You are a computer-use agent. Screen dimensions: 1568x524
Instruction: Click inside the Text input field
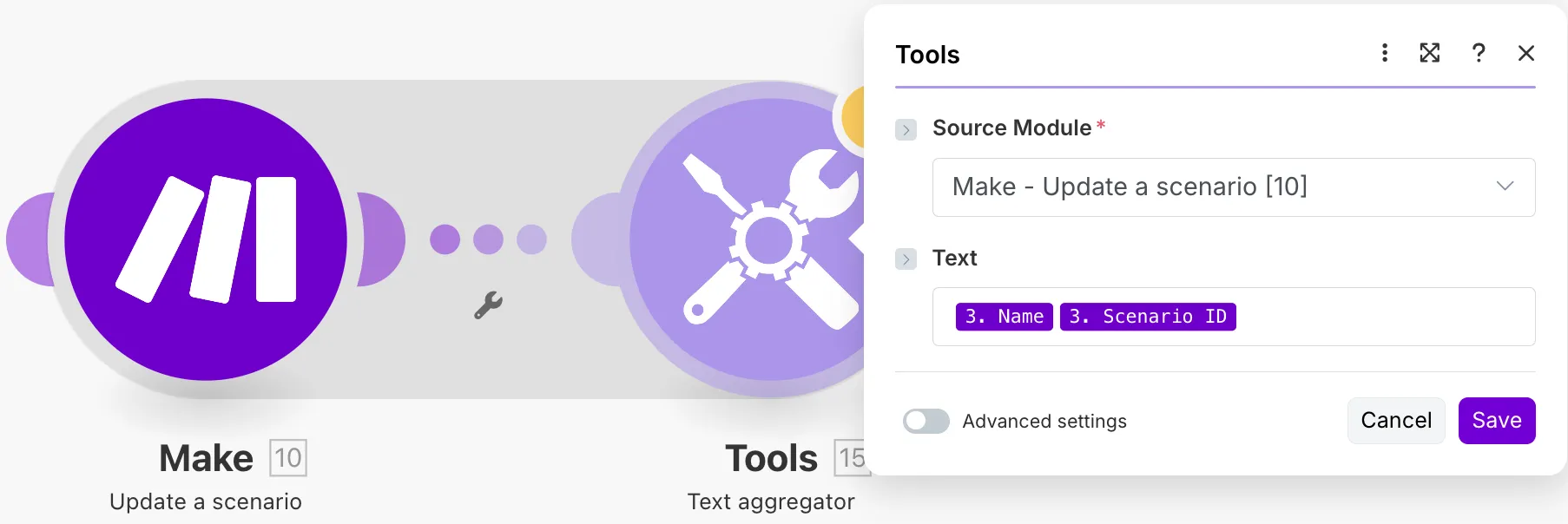(1234, 317)
